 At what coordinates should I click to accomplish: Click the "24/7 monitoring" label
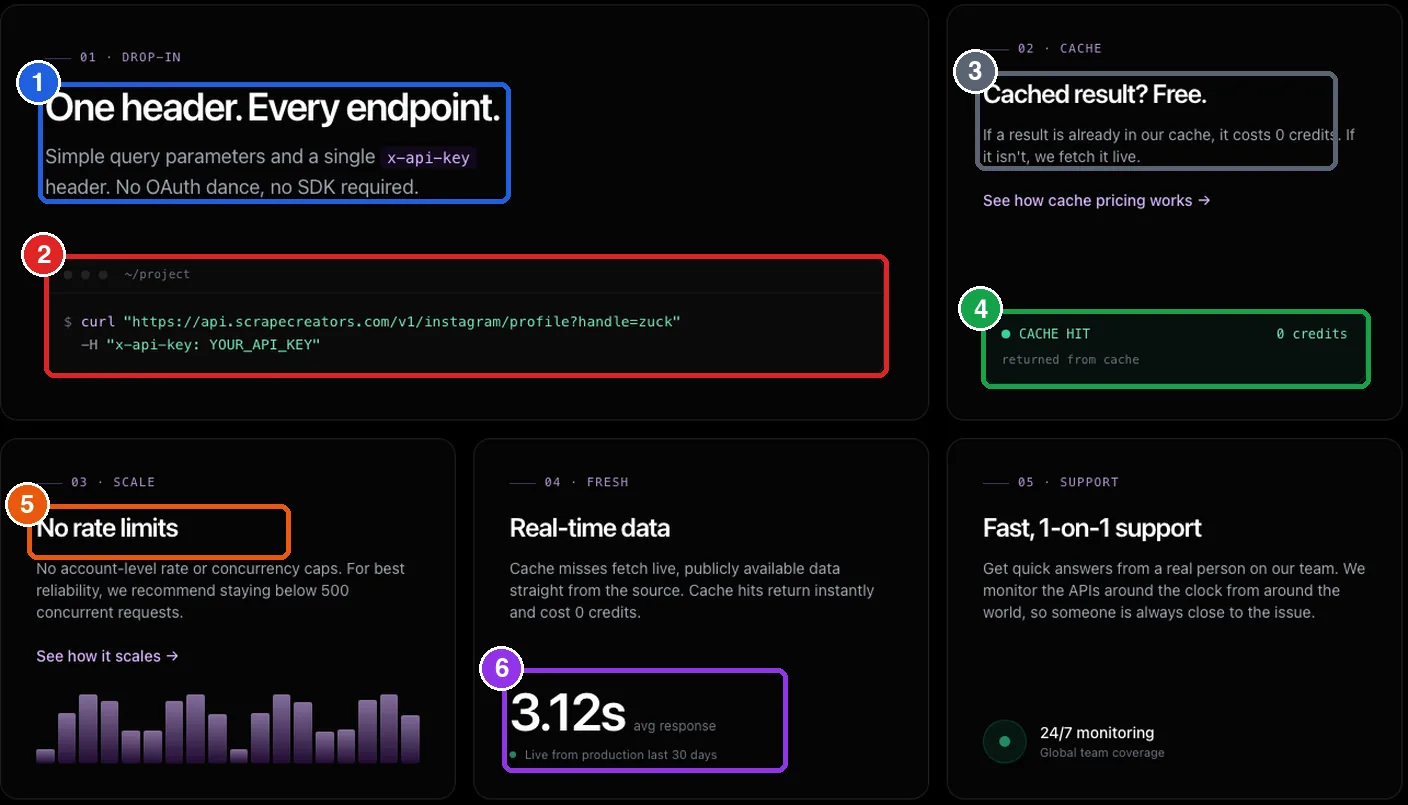1097,733
